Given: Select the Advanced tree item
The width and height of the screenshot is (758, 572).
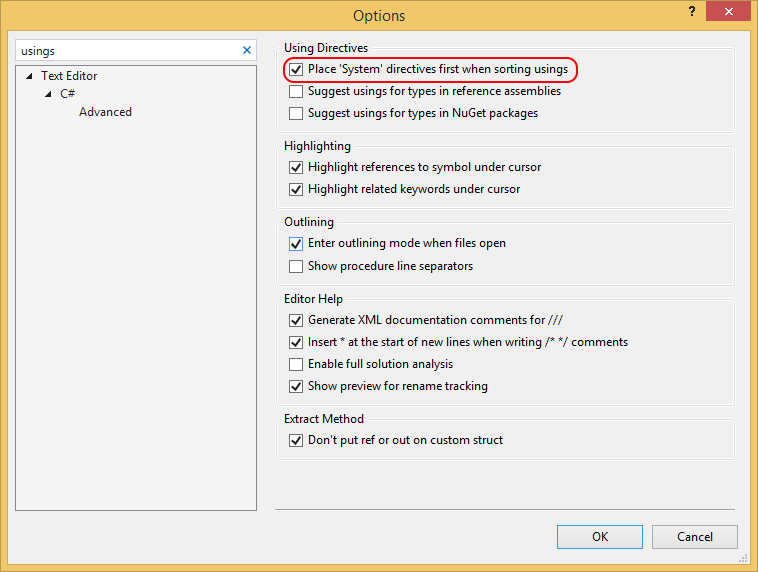Looking at the screenshot, I should (105, 112).
